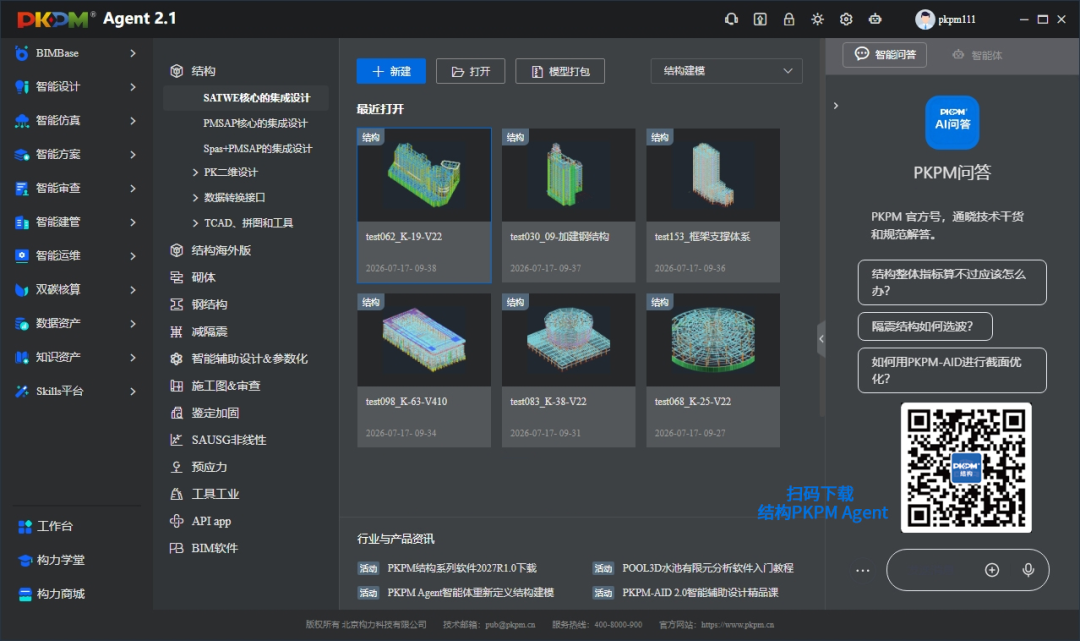Click the 新建 button

pos(391,71)
